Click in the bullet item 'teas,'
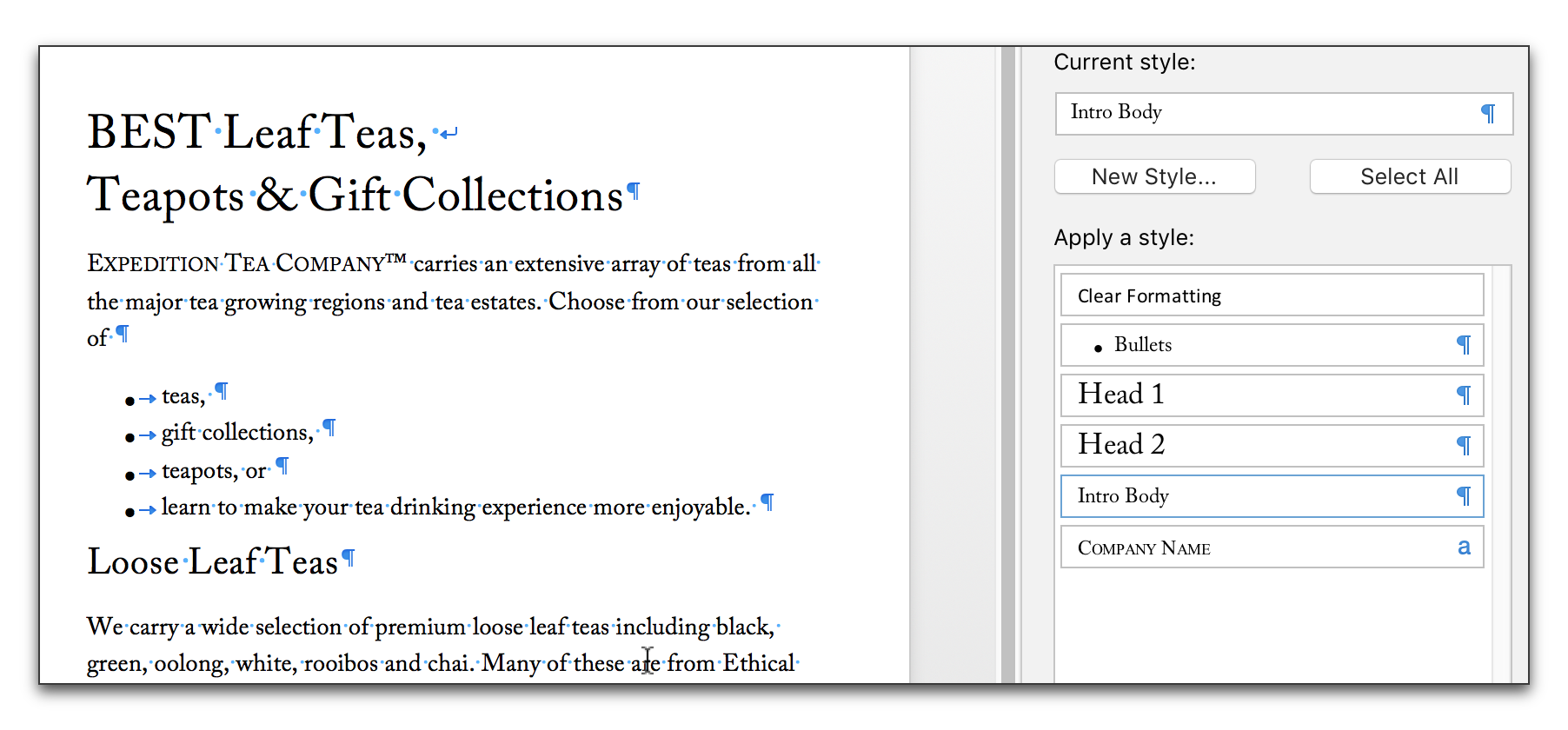The image size is (1568, 730). point(183,396)
